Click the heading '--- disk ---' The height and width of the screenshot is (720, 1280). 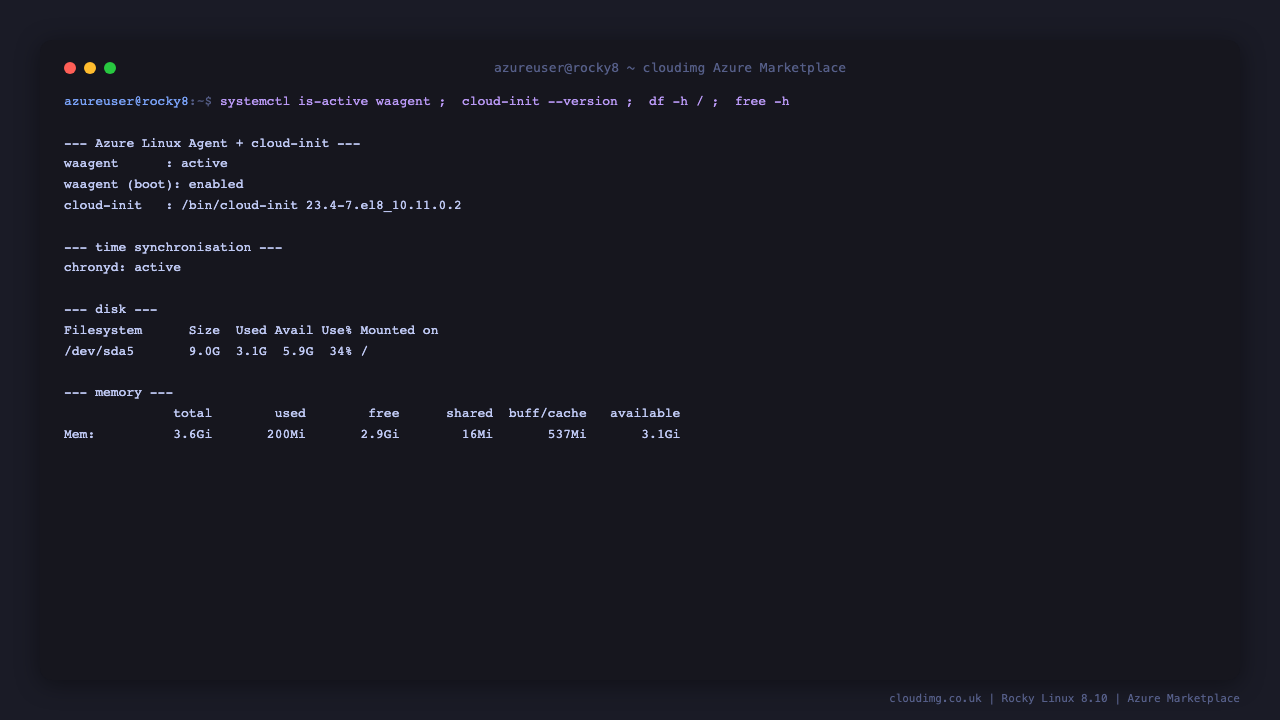[111, 309]
